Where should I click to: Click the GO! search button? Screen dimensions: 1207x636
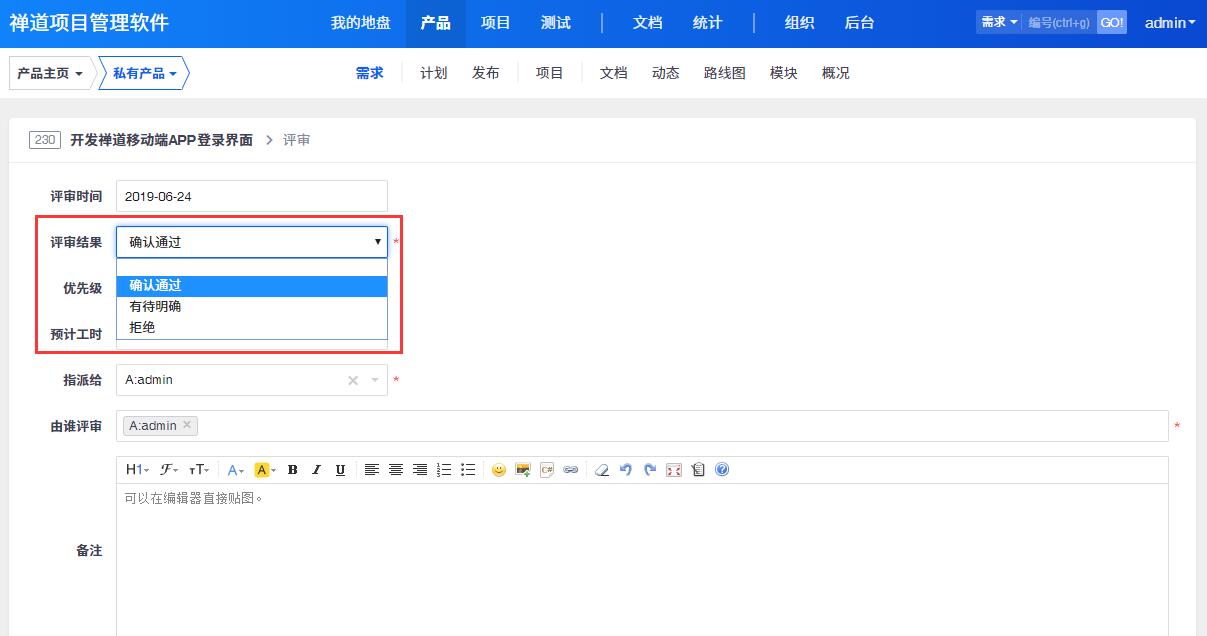[1111, 21]
